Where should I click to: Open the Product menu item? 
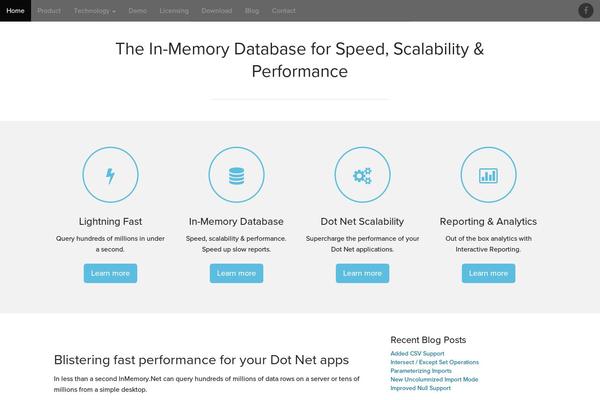point(49,11)
